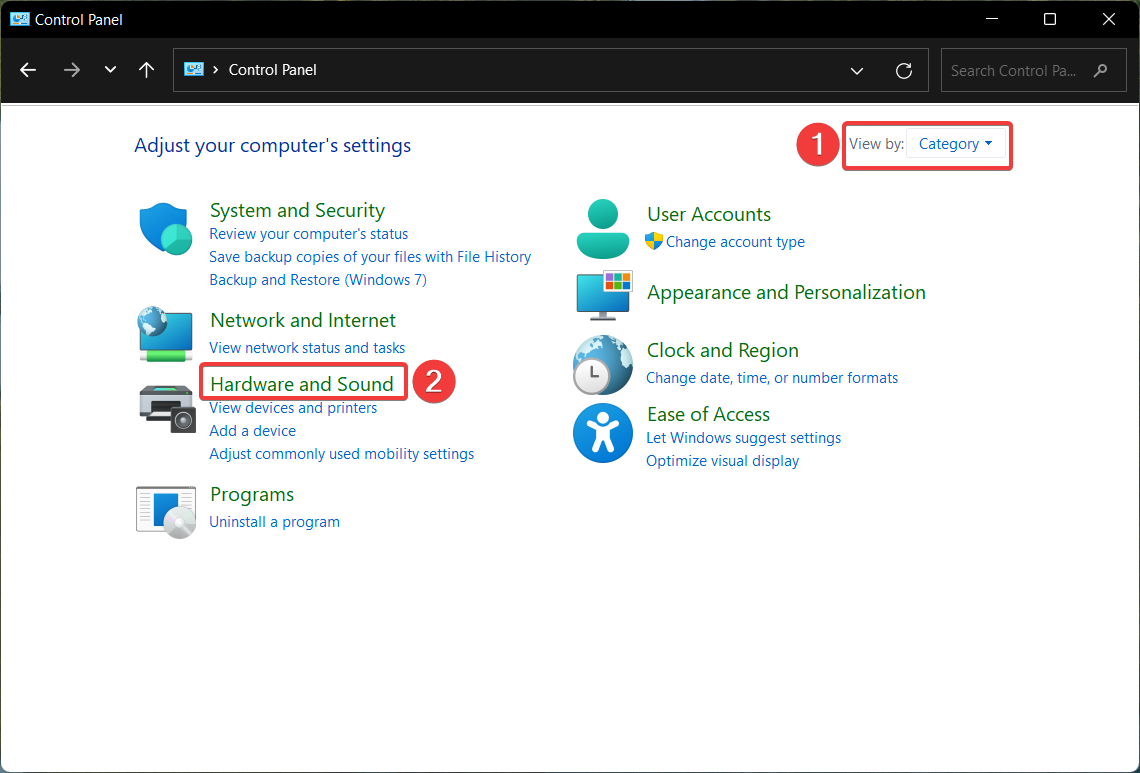Open Hardware and Sound category
This screenshot has width=1140, height=773.
coord(302,384)
